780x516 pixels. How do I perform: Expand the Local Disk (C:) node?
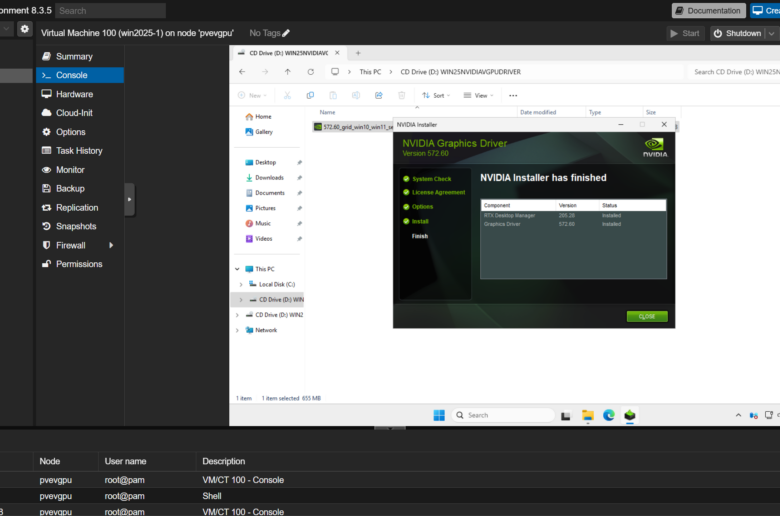pyautogui.click(x=241, y=285)
